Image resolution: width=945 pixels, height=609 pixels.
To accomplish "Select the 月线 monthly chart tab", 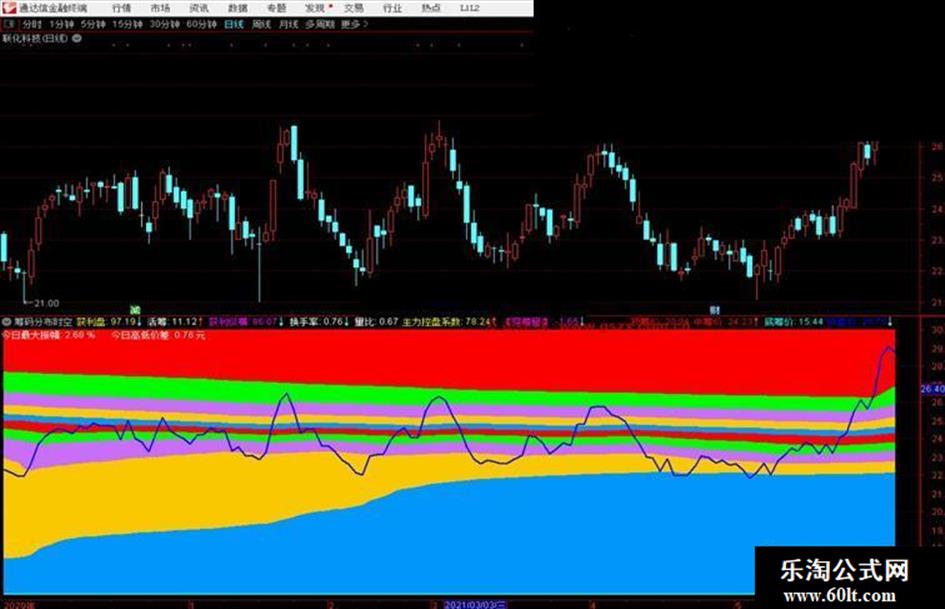I will click(289, 24).
